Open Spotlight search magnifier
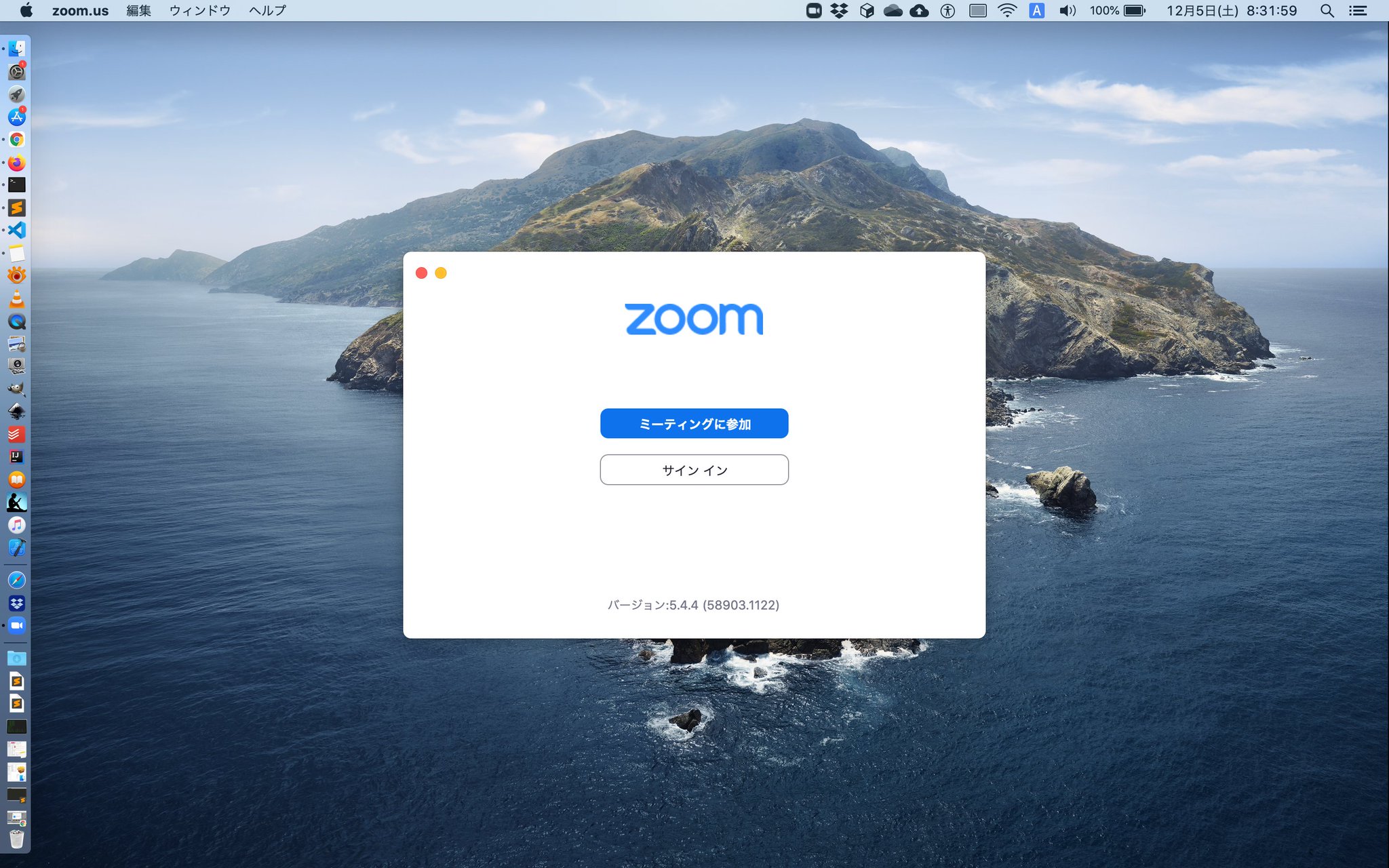The height and width of the screenshot is (868, 1389). pyautogui.click(x=1327, y=10)
